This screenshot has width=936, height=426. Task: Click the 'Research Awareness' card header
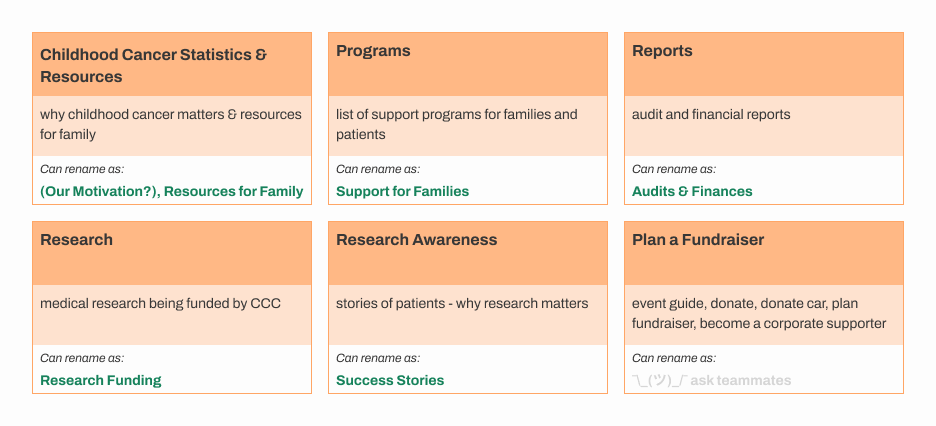(416, 240)
